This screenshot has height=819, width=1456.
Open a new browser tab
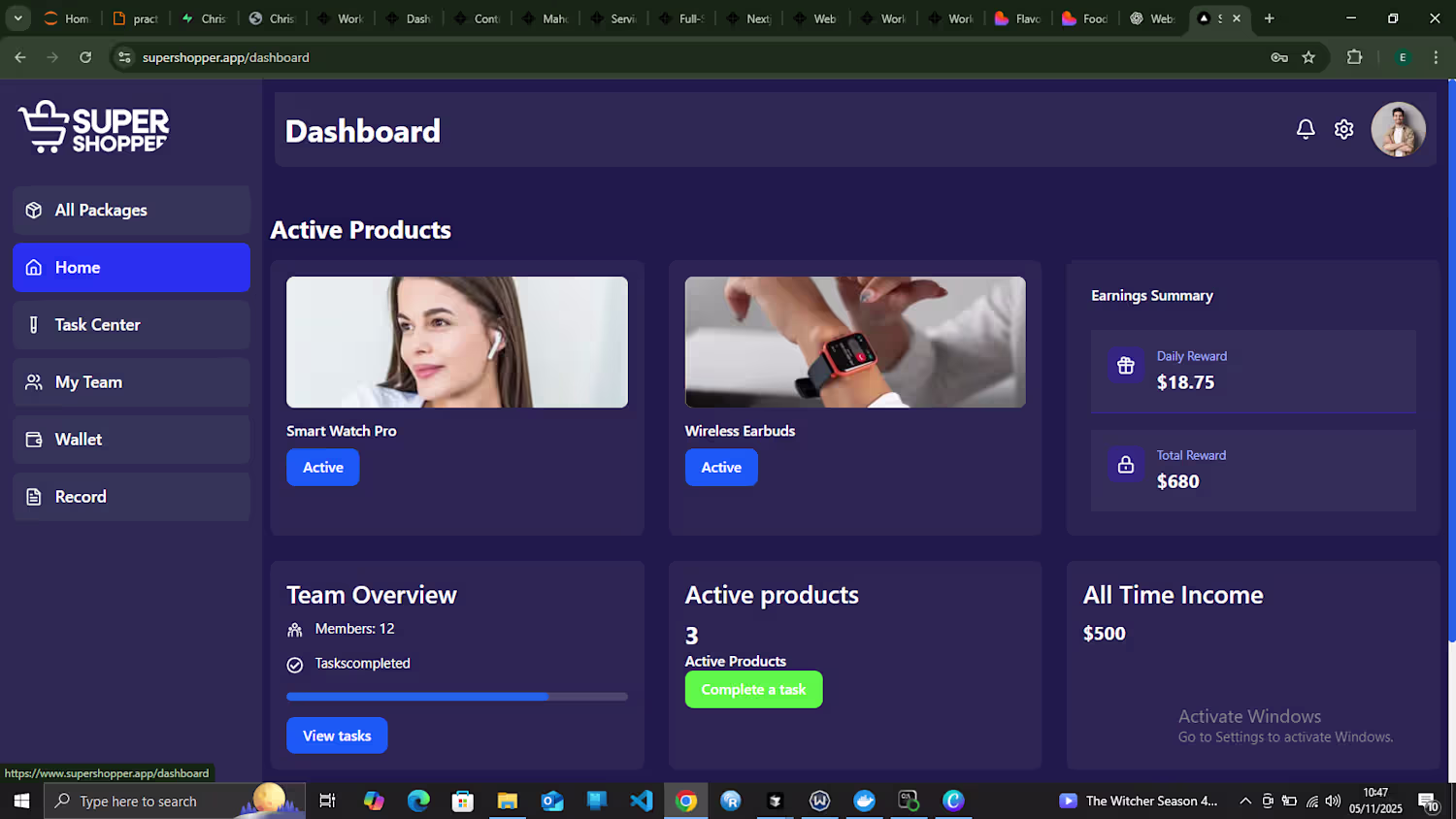[x=1269, y=17]
